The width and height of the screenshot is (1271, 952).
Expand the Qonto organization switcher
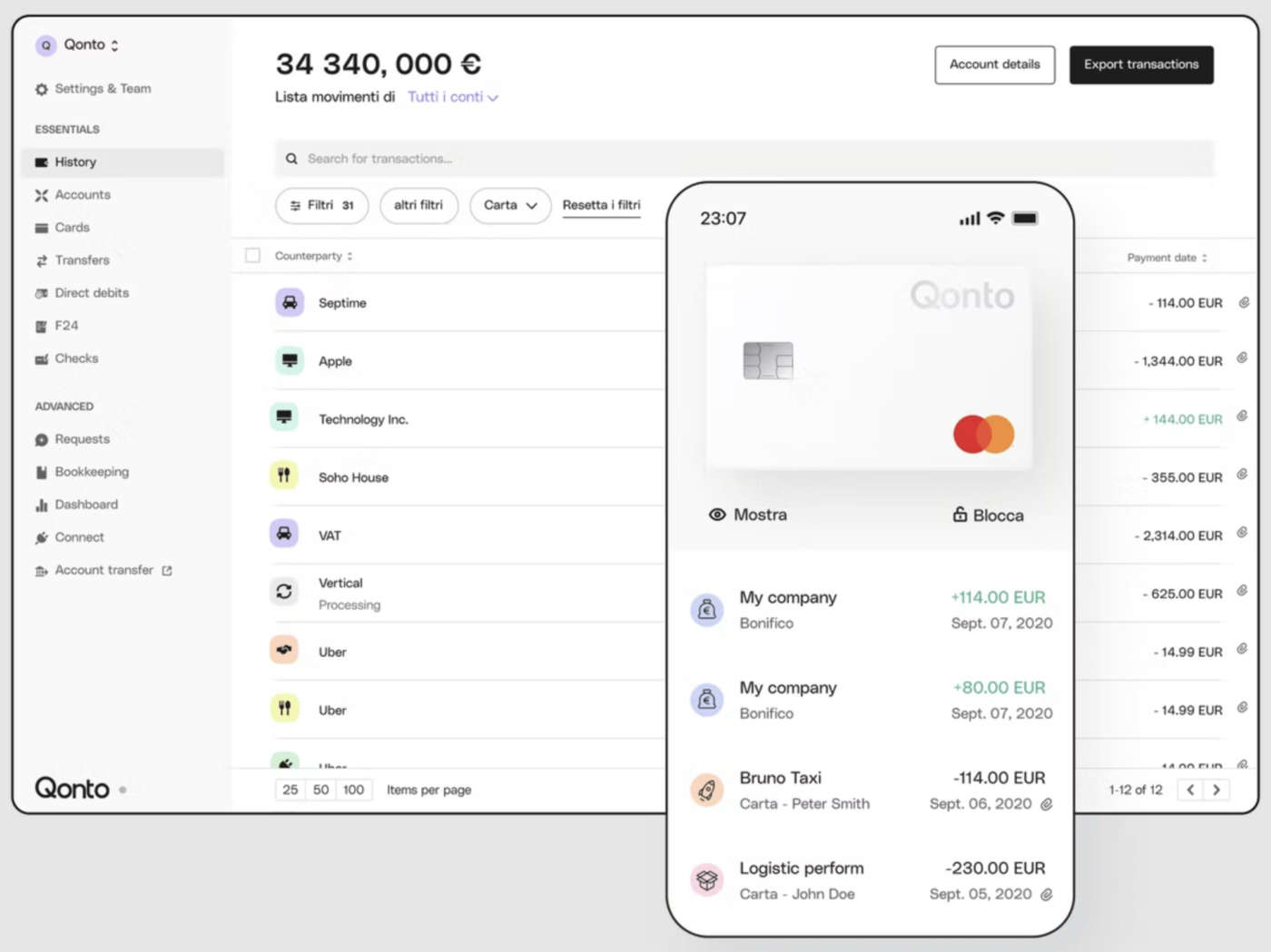[x=114, y=45]
